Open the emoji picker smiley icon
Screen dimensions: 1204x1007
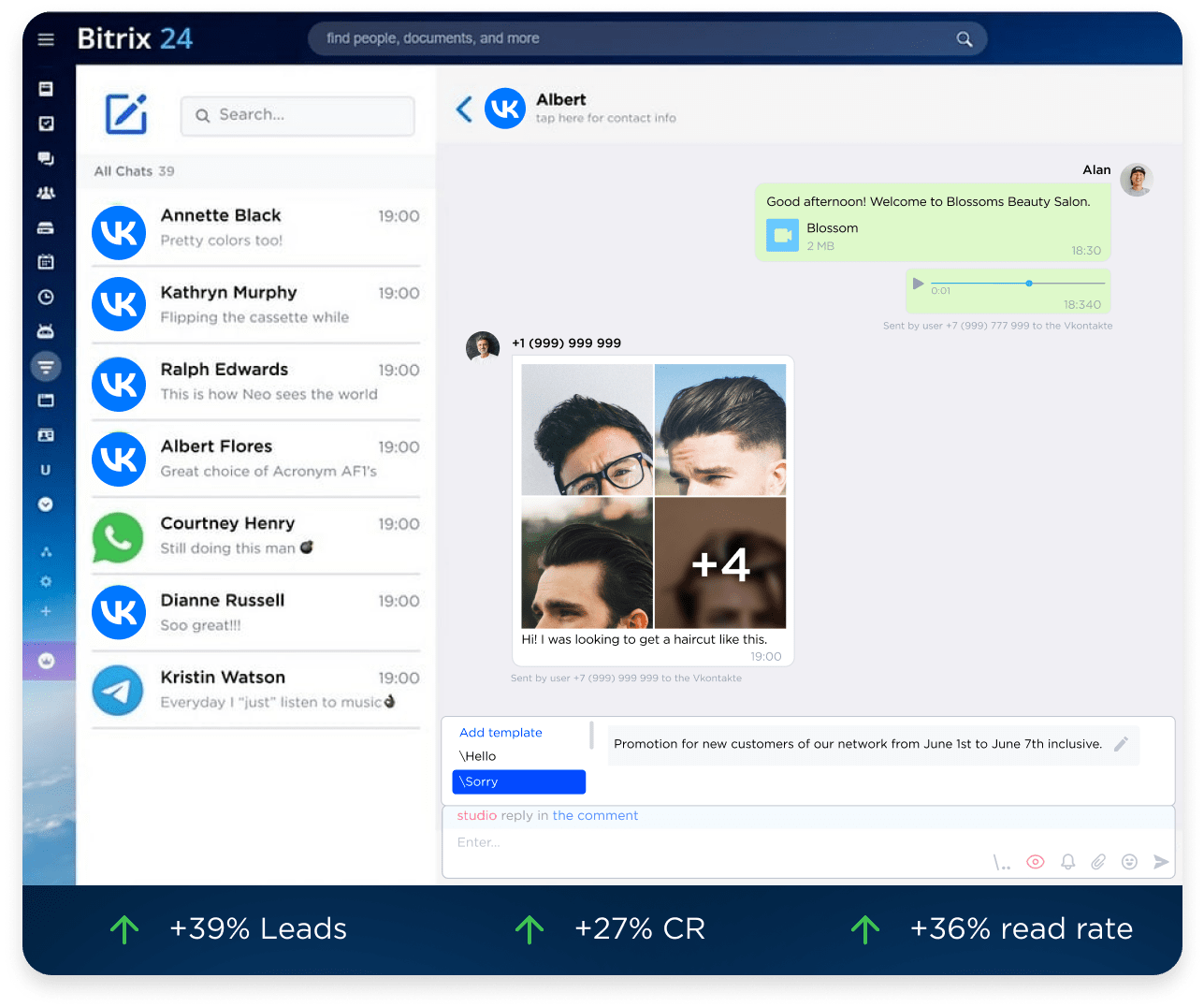pyautogui.click(x=1129, y=862)
